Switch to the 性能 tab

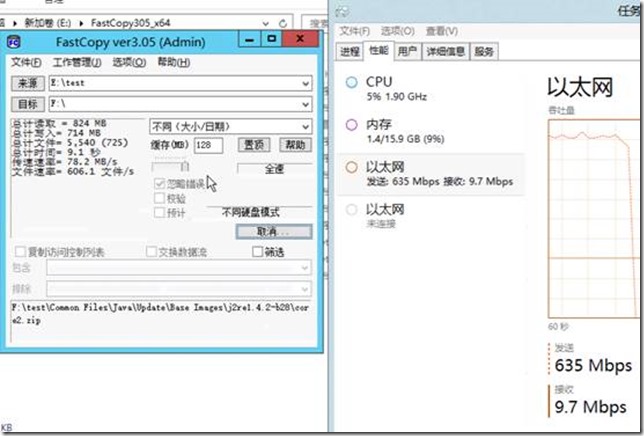[x=379, y=50]
